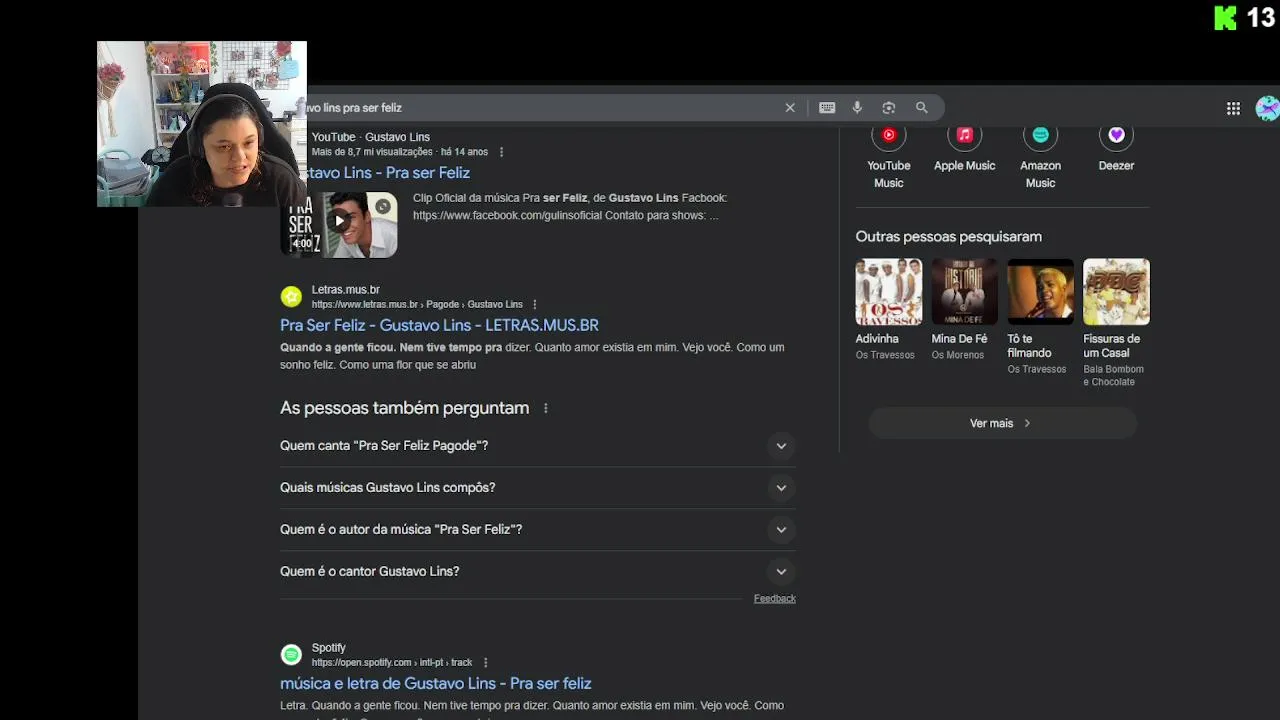The width and height of the screenshot is (1280, 720).
Task: Expand "Quem canta Pra Ser Feliz Pagode?"
Action: click(x=538, y=446)
